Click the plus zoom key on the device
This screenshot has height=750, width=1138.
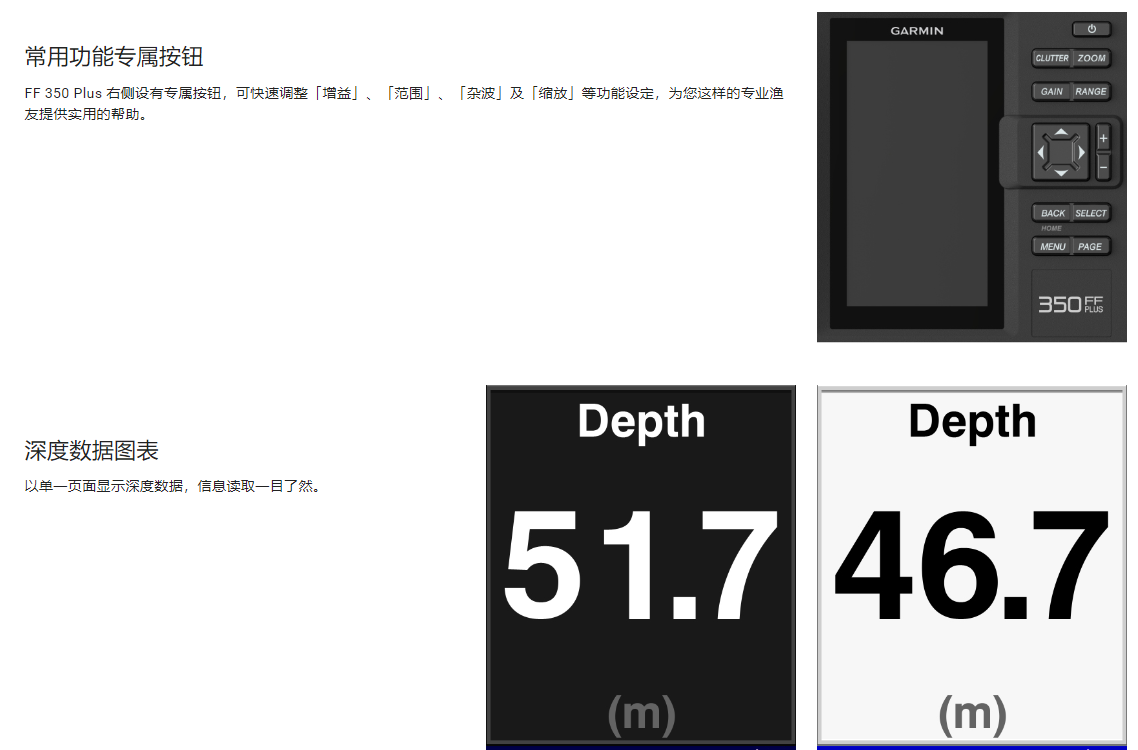[x=1103, y=138]
